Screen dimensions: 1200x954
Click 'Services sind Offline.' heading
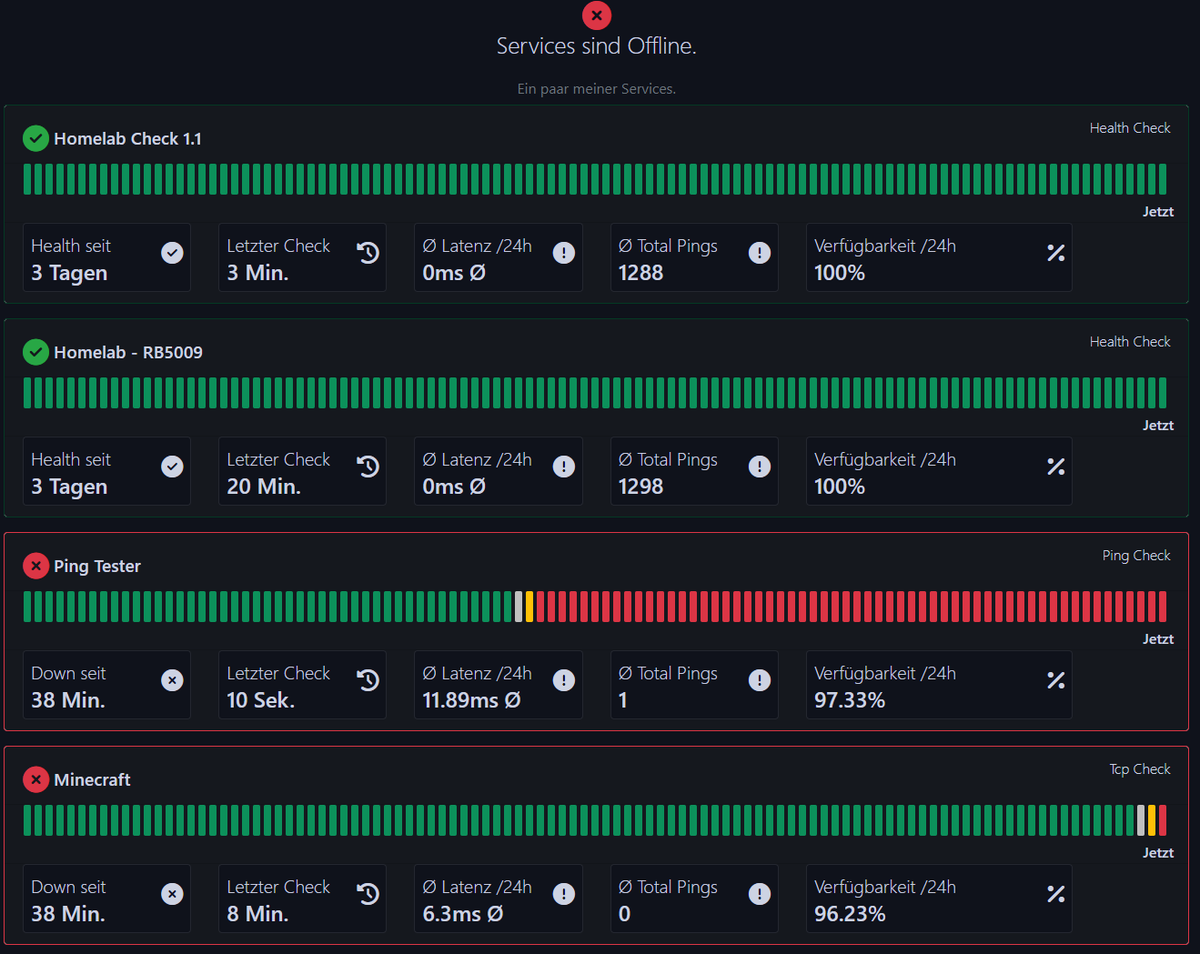click(x=597, y=46)
